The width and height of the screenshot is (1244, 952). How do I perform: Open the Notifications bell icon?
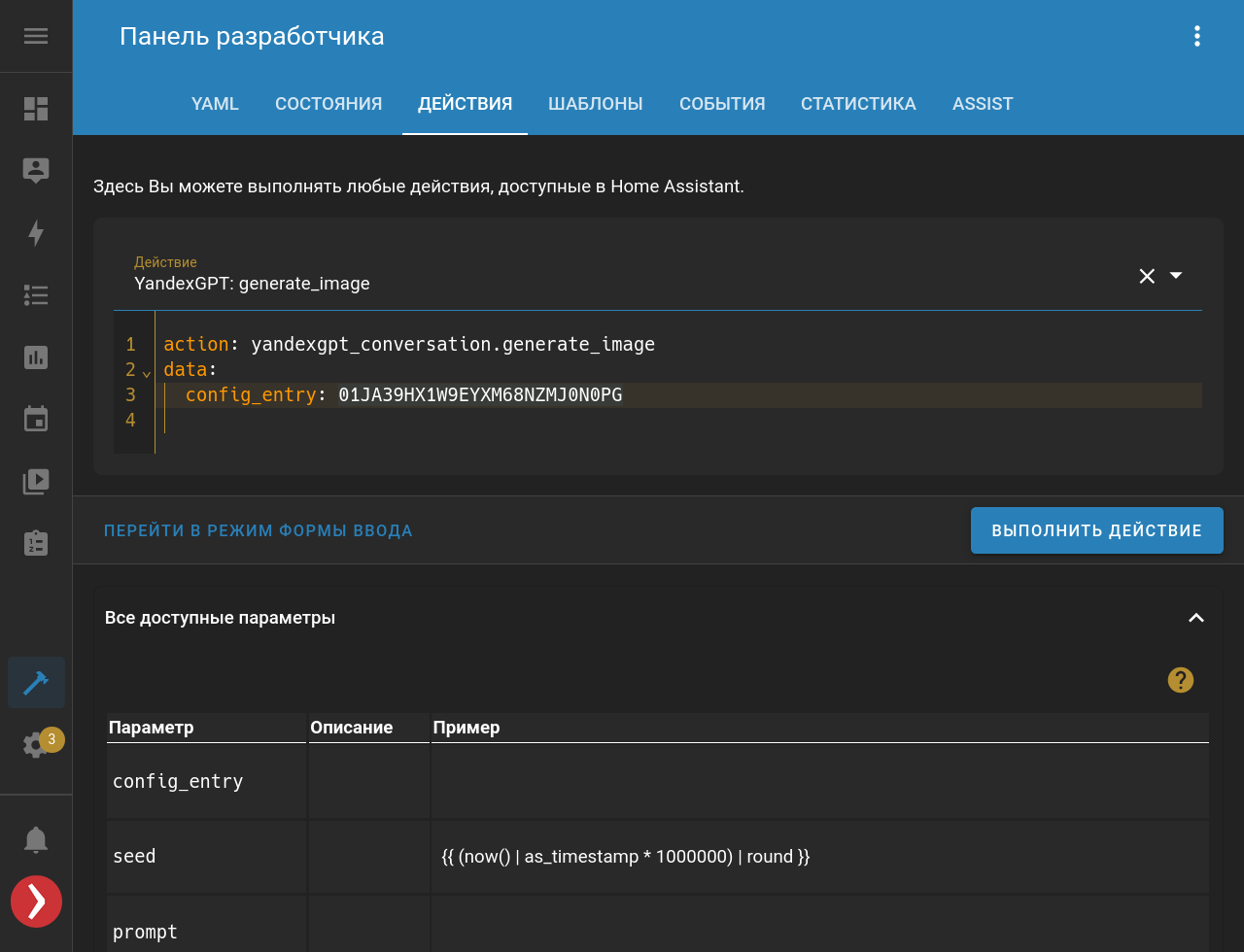[36, 839]
